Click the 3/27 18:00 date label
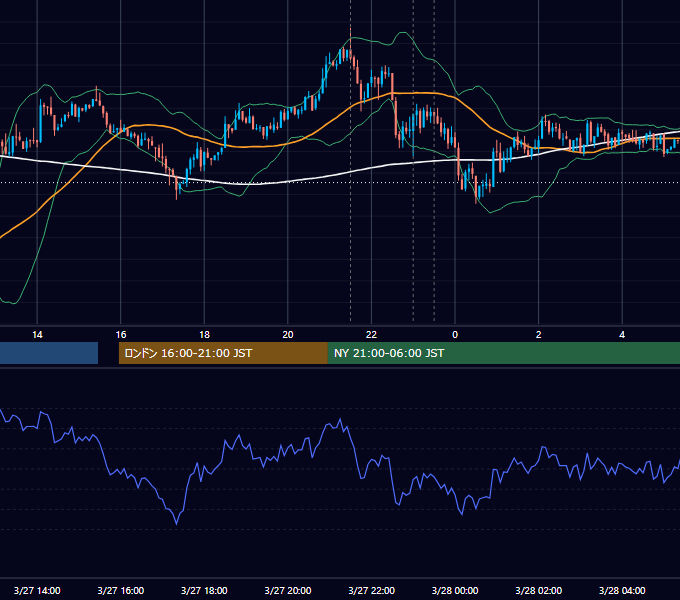The height and width of the screenshot is (600, 680). click(x=204, y=590)
